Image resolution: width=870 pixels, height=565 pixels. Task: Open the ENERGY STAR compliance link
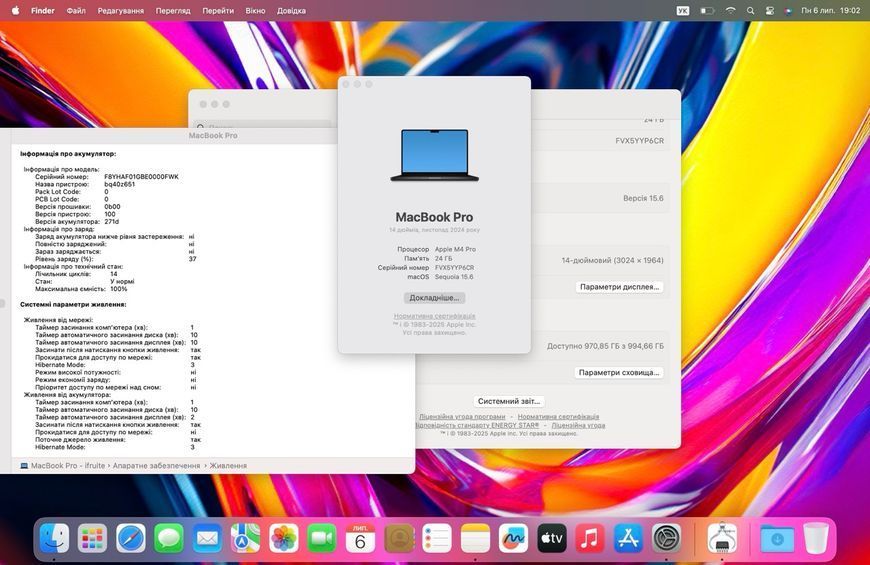(x=477, y=425)
